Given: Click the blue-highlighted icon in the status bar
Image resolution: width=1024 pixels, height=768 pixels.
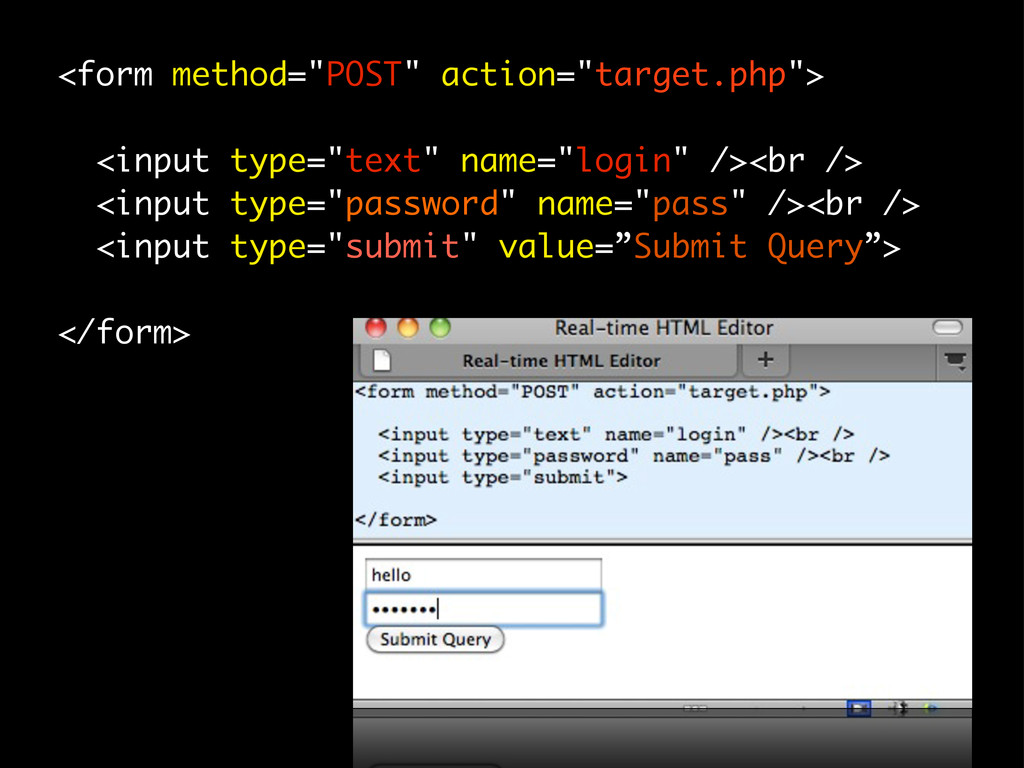Looking at the screenshot, I should pos(859,709).
